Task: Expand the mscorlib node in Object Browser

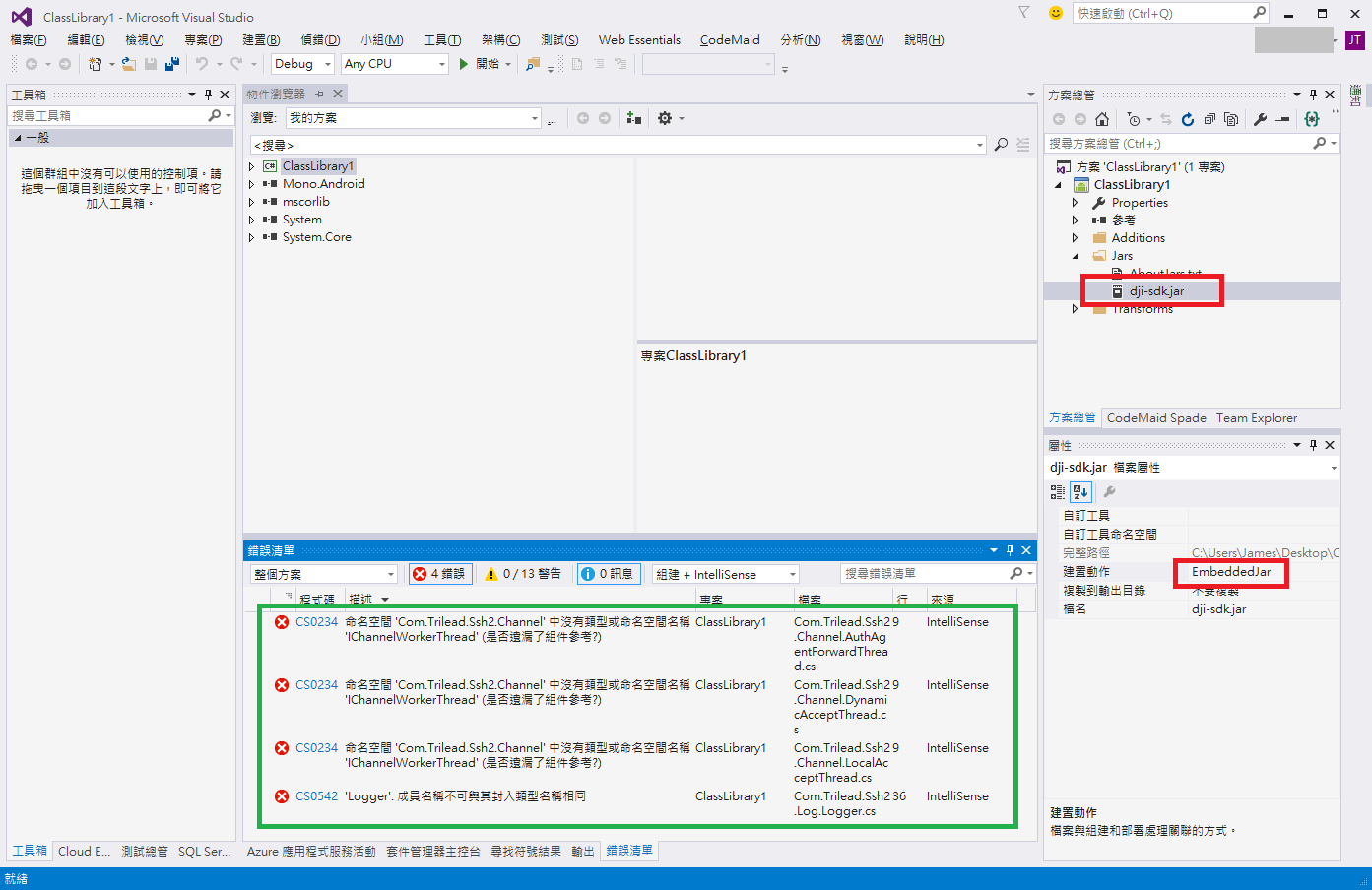Action: click(251, 202)
